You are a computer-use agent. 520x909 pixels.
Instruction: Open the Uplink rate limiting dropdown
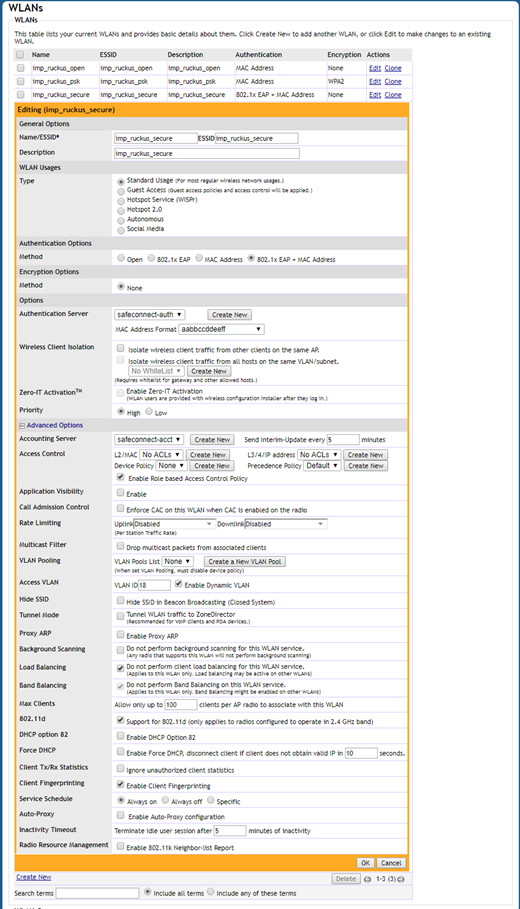click(174, 524)
